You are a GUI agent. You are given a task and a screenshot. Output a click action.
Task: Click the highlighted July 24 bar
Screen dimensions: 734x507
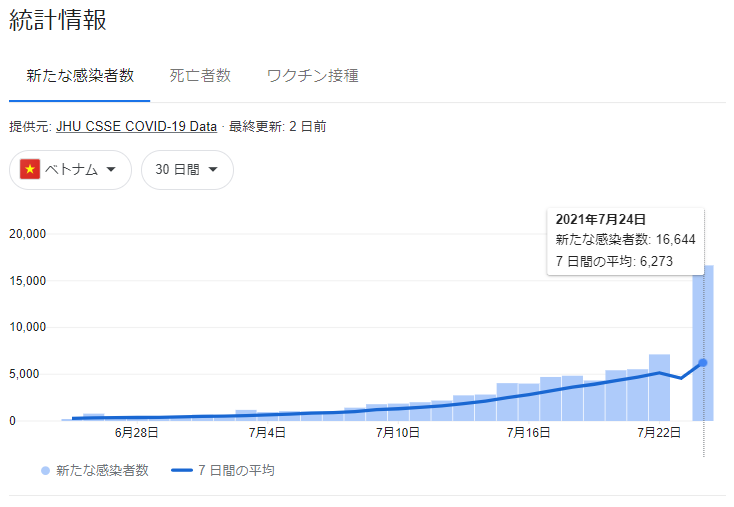coord(703,343)
